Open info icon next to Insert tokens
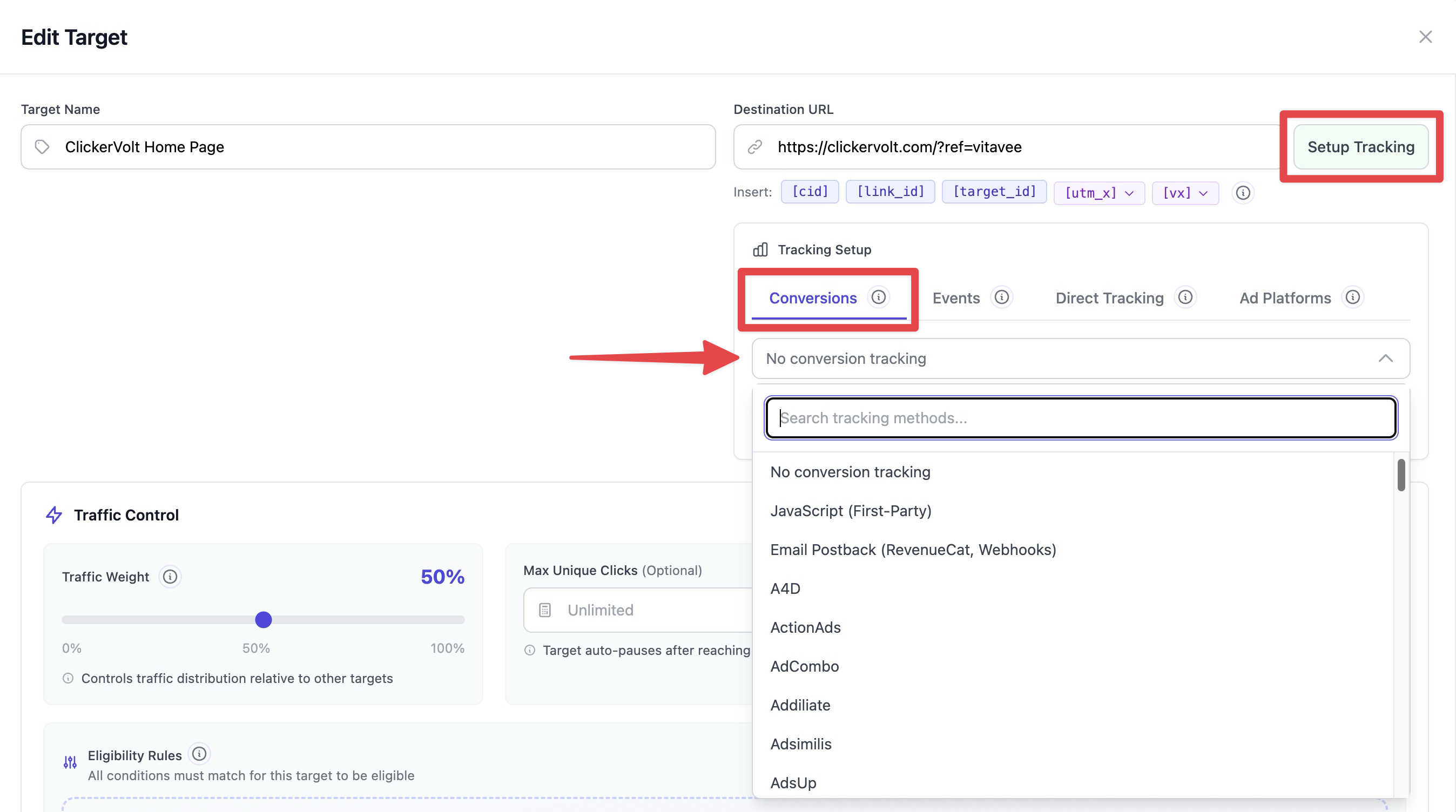Screen dimensions: 1456x812 1242,193
